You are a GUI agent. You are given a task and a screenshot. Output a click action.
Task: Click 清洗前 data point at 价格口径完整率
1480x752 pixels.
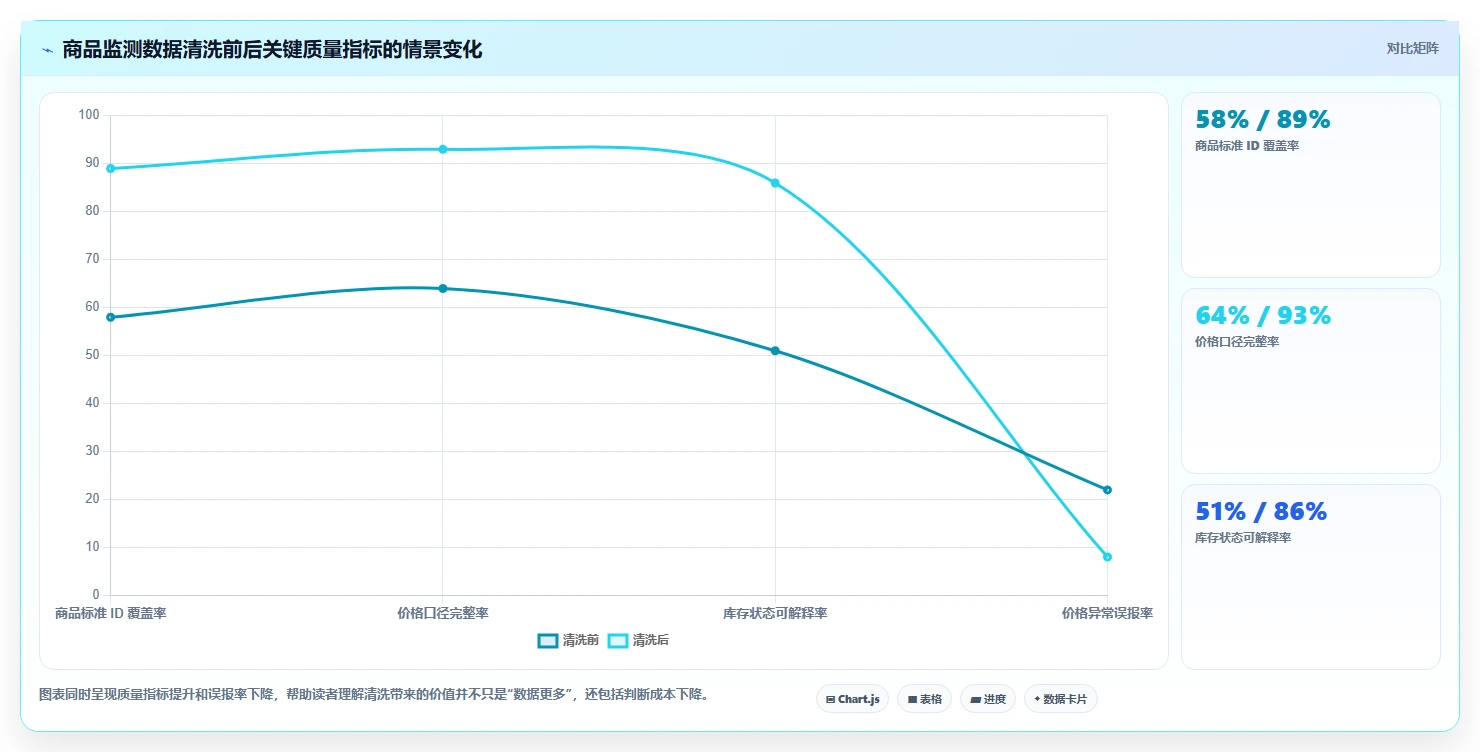click(x=443, y=288)
